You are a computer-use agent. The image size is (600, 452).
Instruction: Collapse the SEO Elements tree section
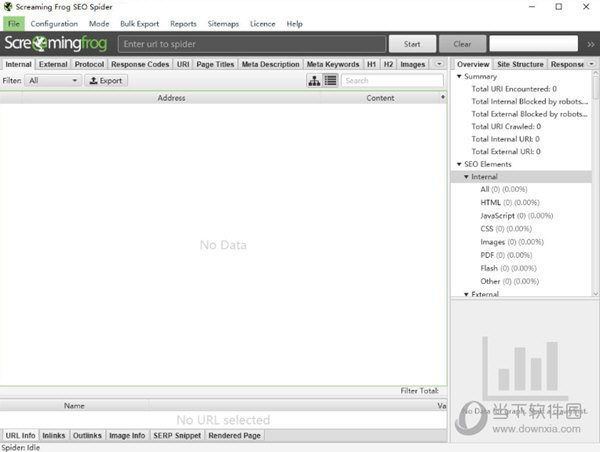point(459,164)
